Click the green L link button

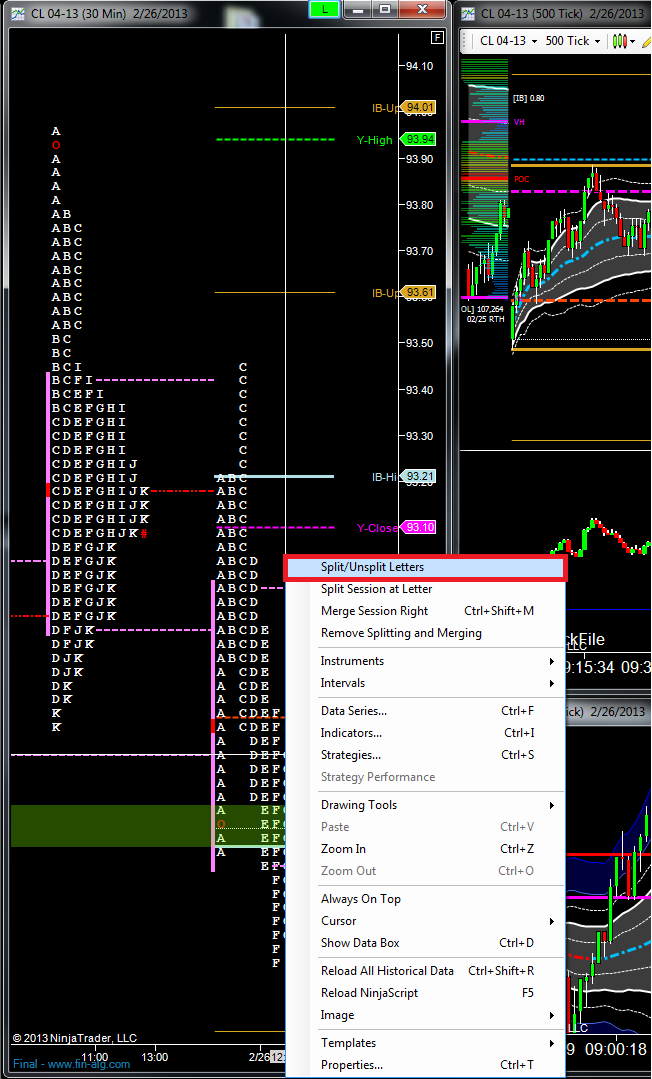[325, 10]
